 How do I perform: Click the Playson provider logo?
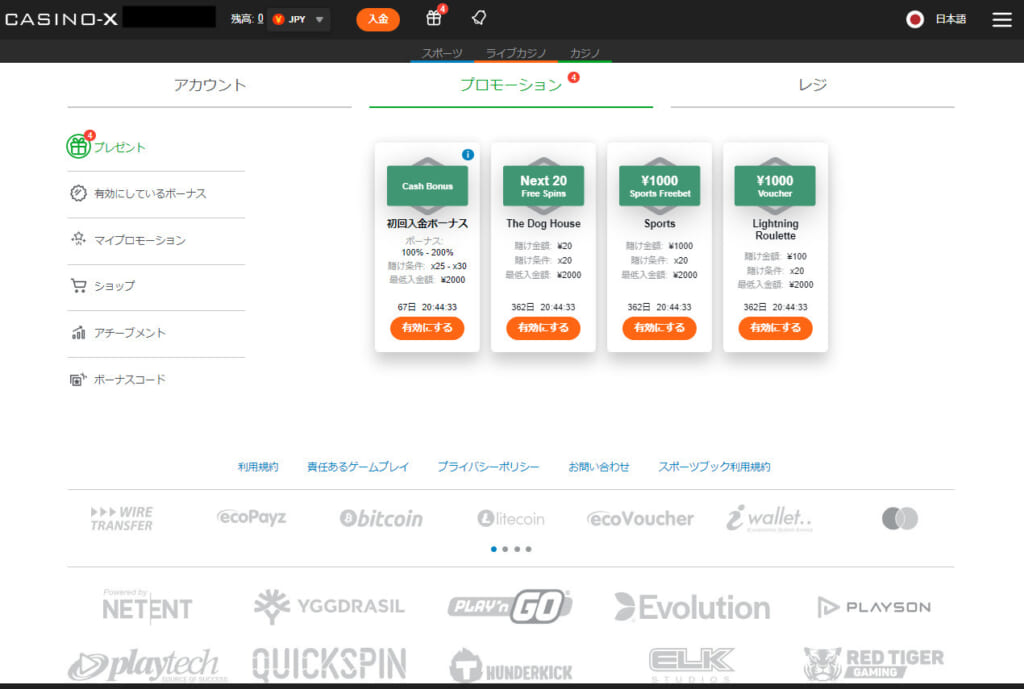point(874,607)
